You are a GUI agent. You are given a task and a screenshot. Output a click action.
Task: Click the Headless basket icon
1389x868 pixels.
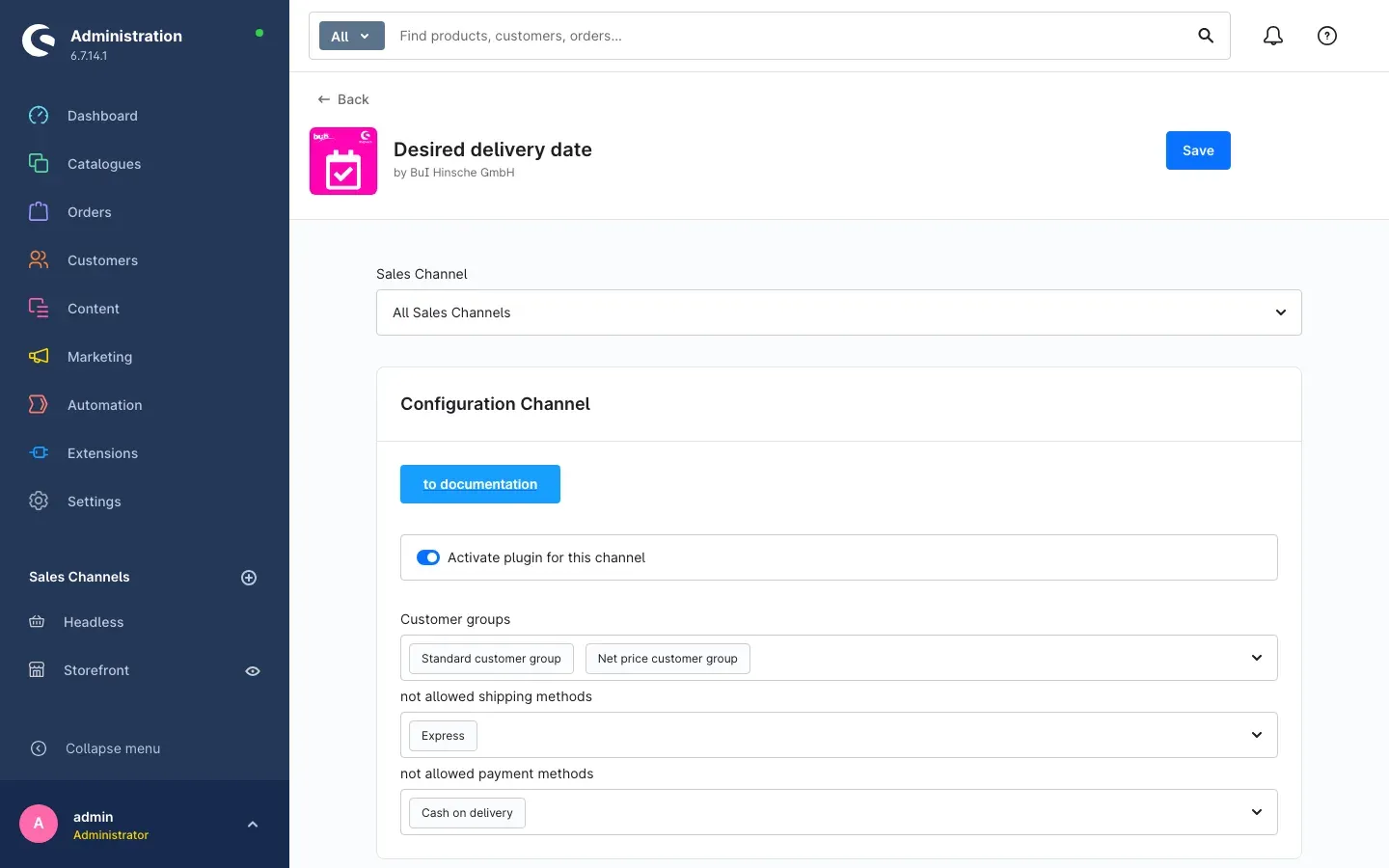[37, 622]
